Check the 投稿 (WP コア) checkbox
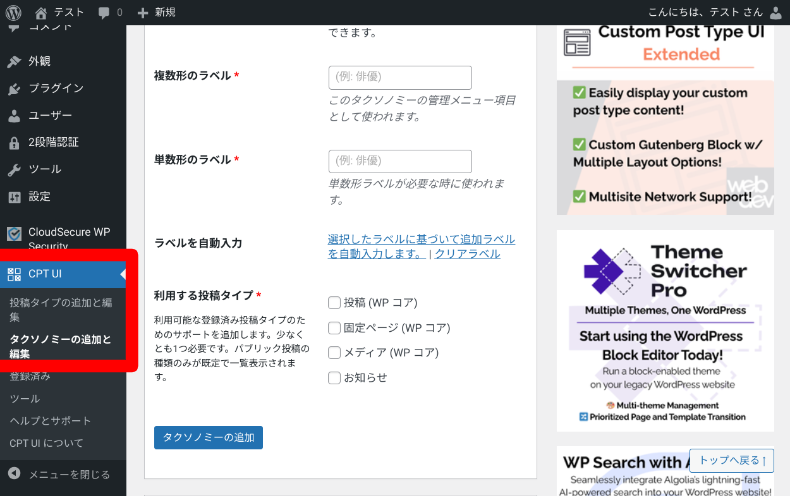This screenshot has height=496, width=790. (334, 302)
